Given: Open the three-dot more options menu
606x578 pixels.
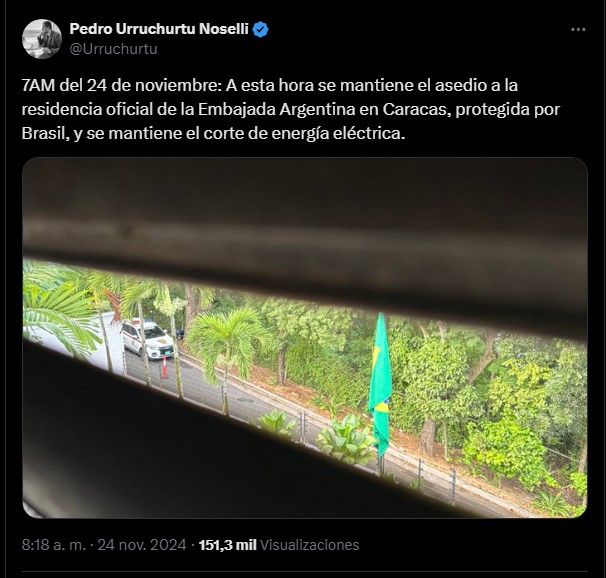Looking at the screenshot, I should point(578,29).
